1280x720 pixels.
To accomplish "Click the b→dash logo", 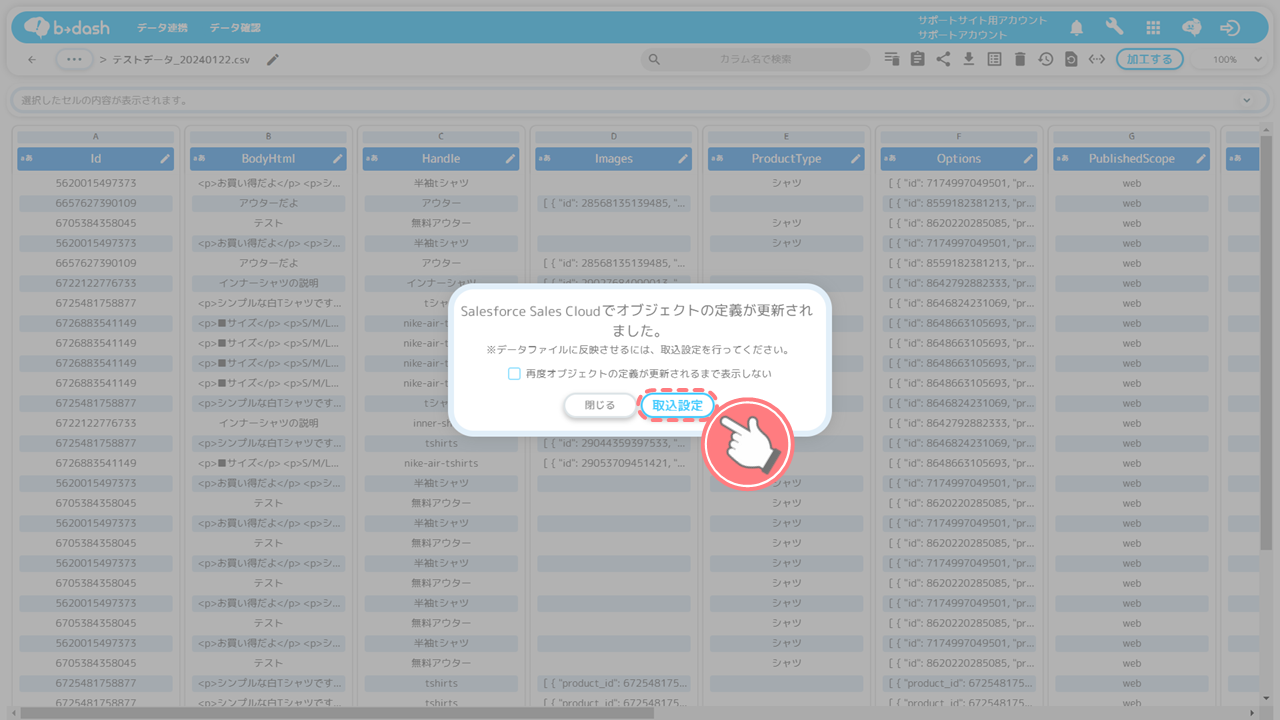I will (66, 27).
